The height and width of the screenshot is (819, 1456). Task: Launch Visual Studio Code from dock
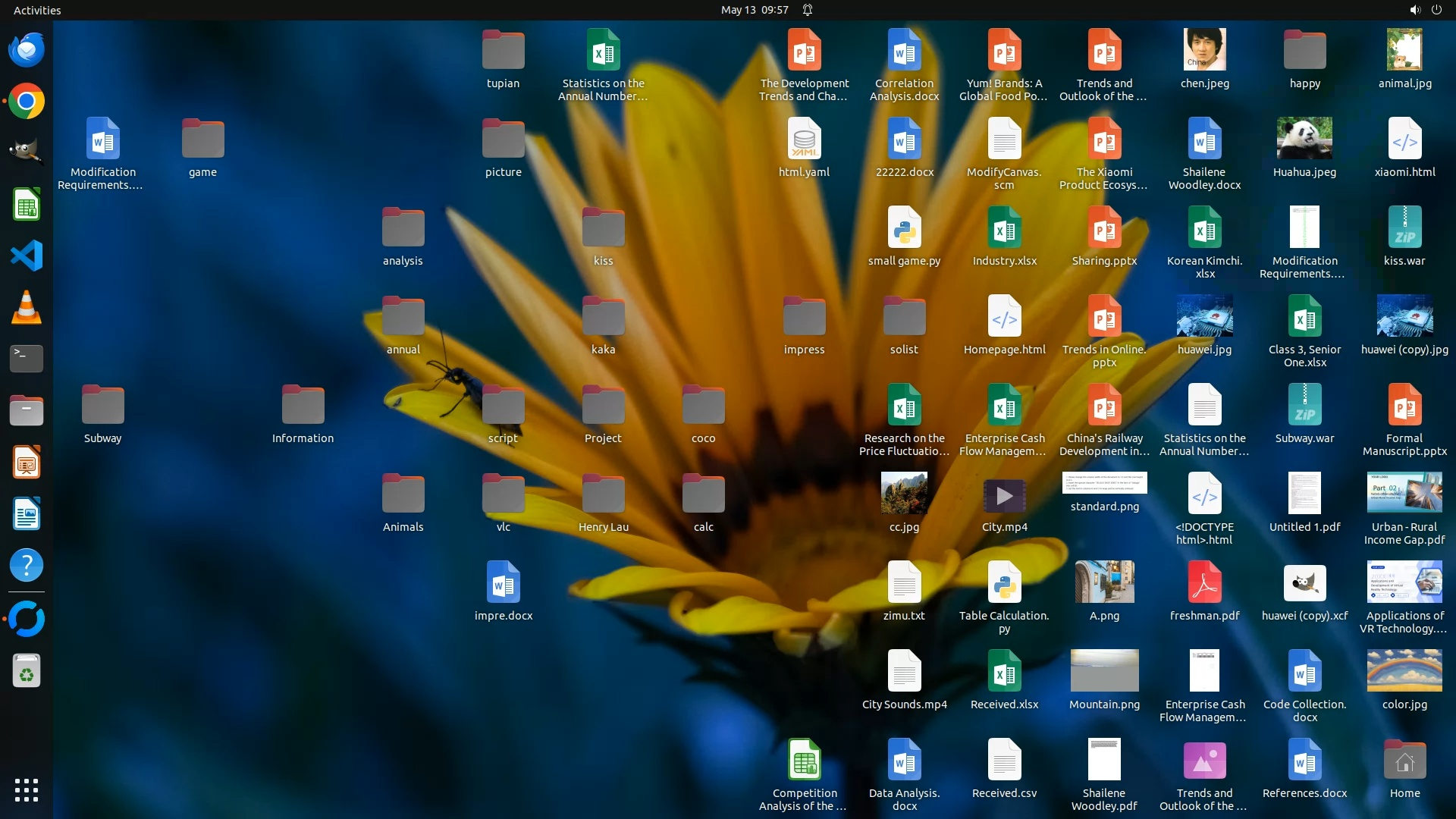[x=27, y=256]
